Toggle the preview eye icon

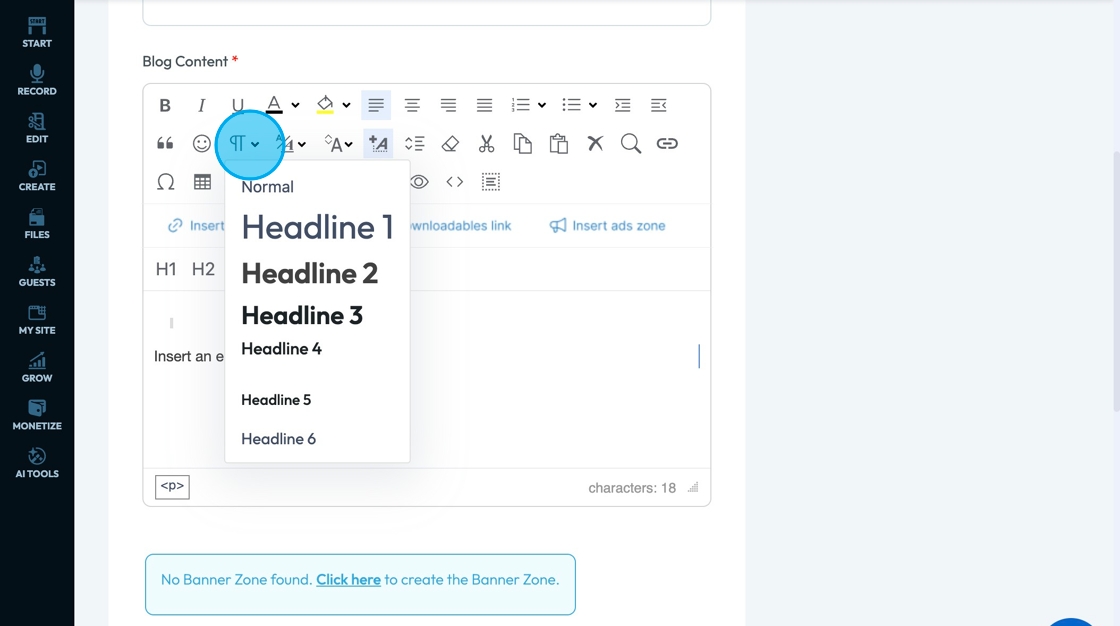419,182
